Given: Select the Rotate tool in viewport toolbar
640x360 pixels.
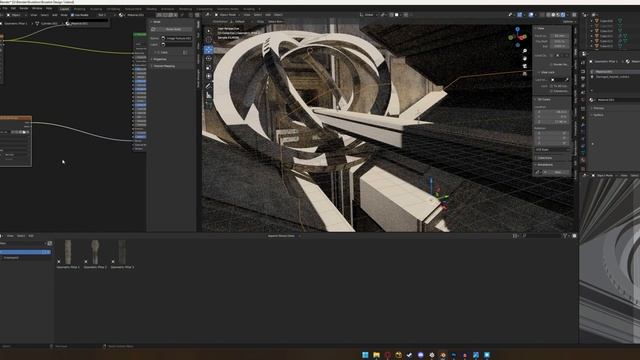Looking at the screenshot, I should pos(209,58).
